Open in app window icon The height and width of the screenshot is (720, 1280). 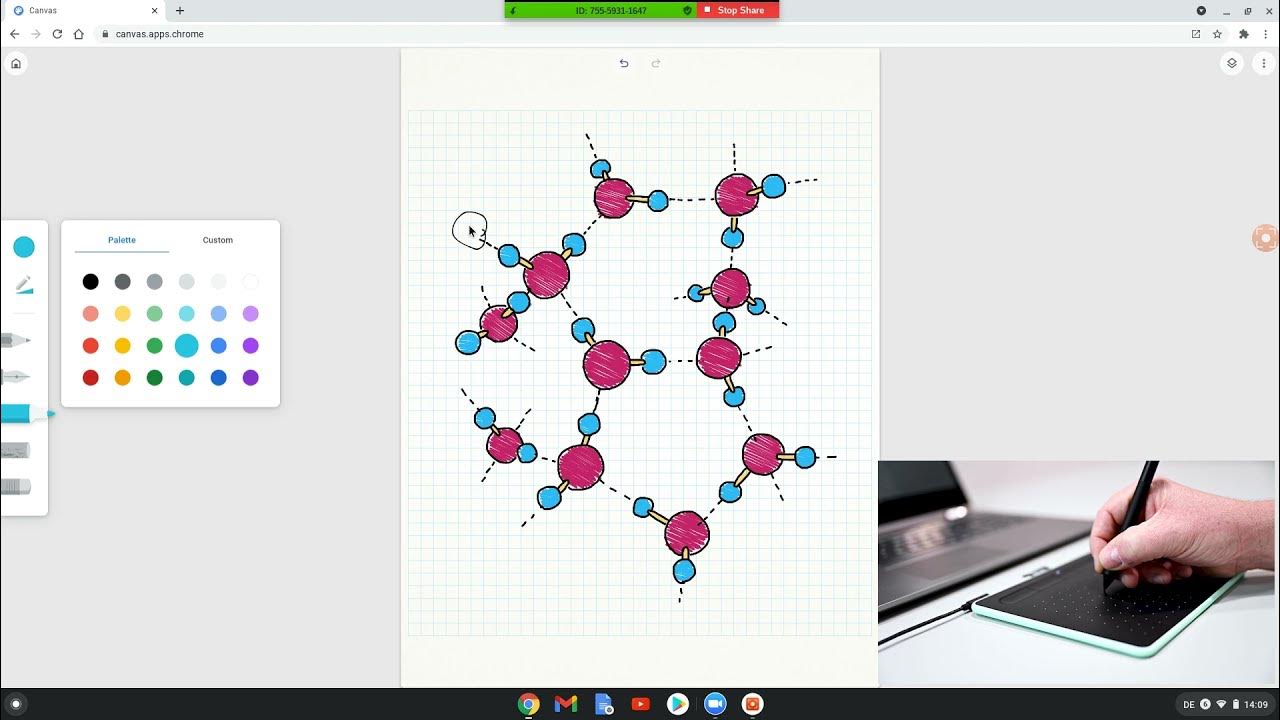point(1196,34)
